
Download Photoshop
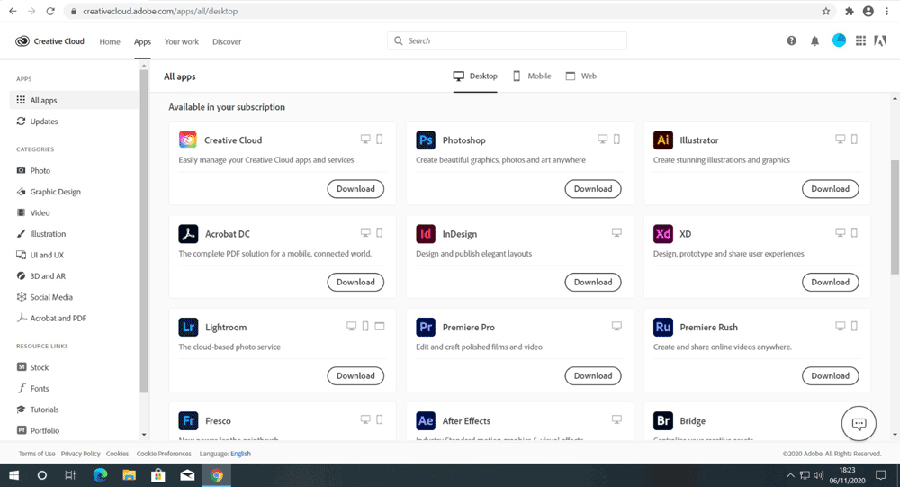click(x=593, y=188)
